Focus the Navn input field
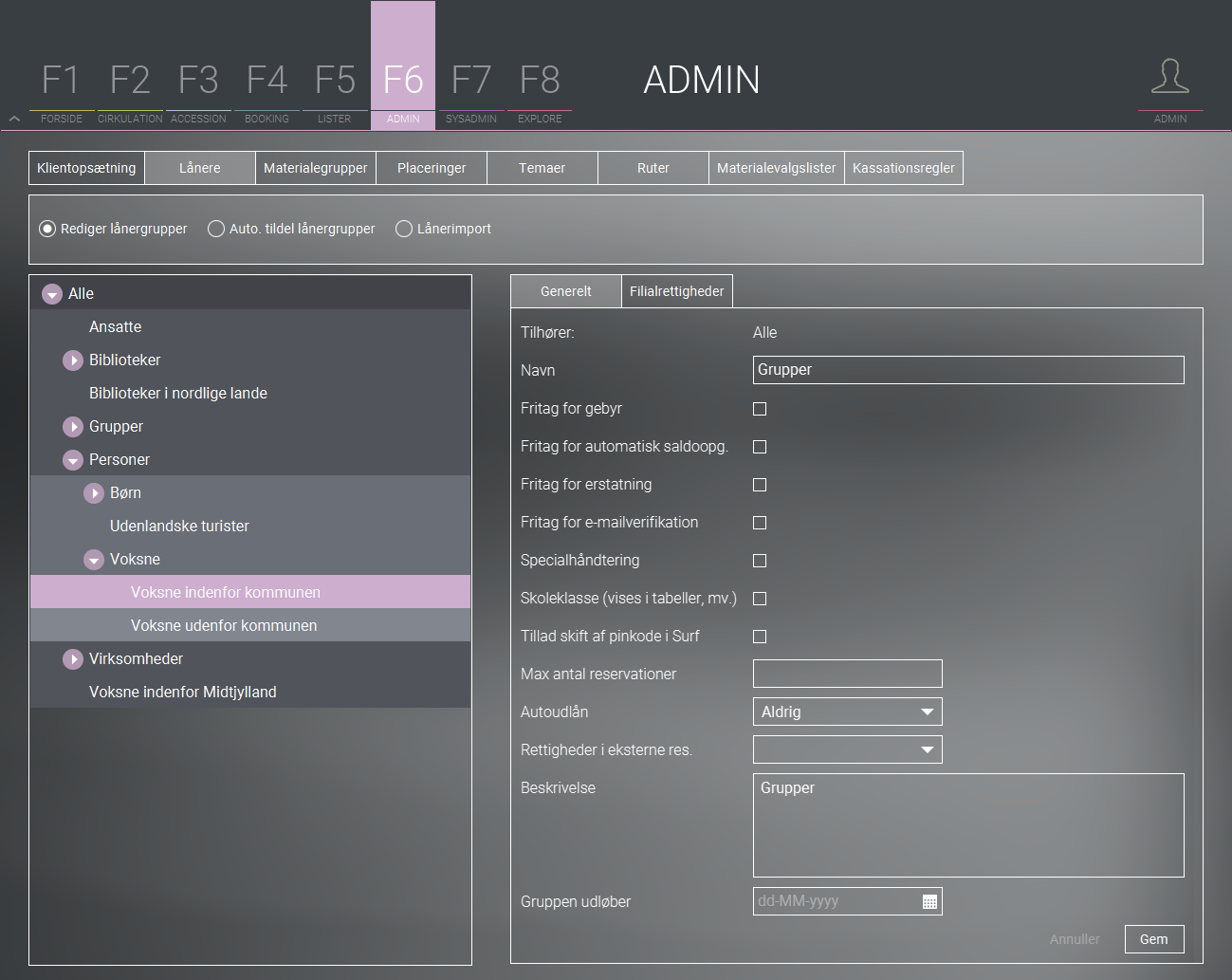 (968, 370)
